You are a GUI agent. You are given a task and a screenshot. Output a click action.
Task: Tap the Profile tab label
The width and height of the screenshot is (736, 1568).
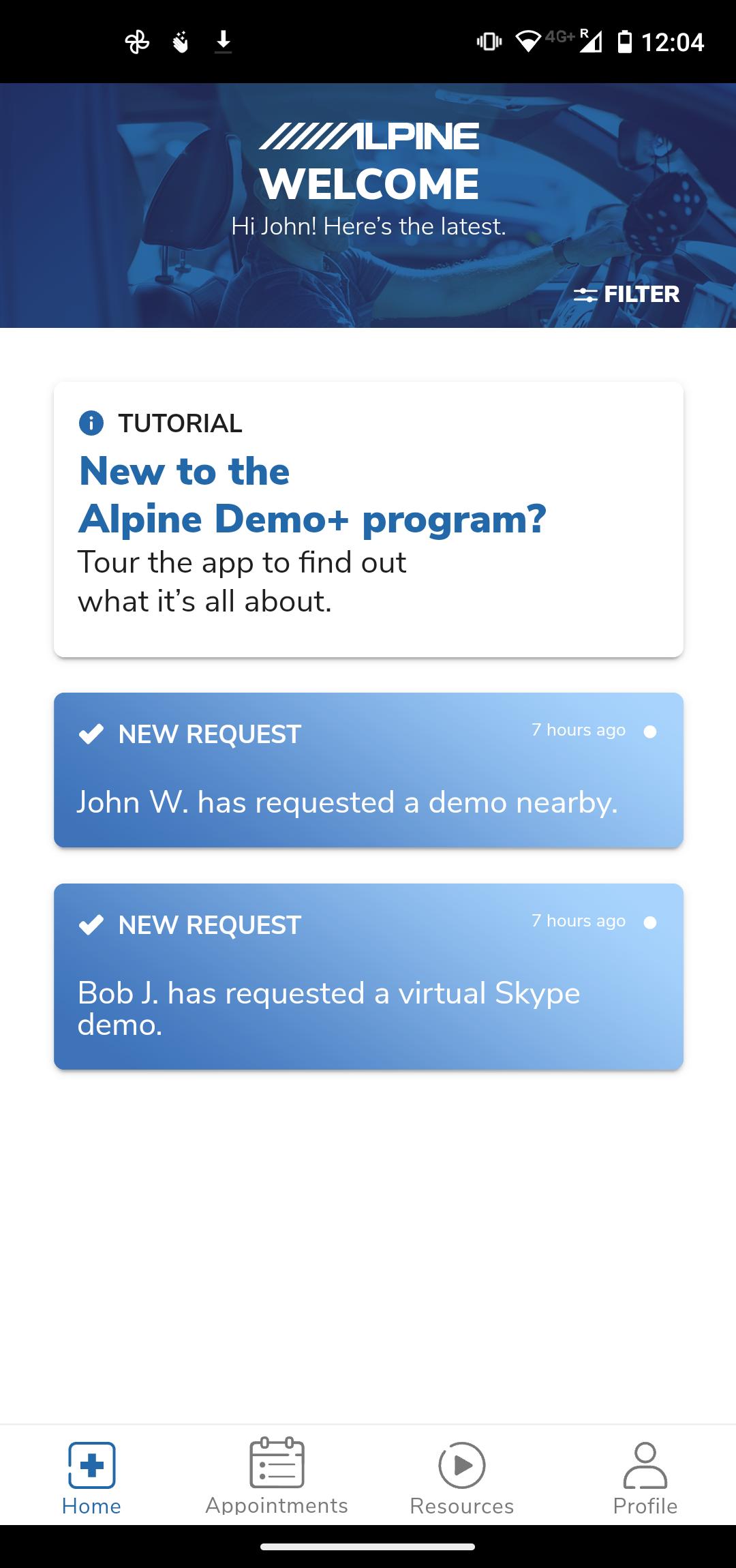pos(645,1506)
